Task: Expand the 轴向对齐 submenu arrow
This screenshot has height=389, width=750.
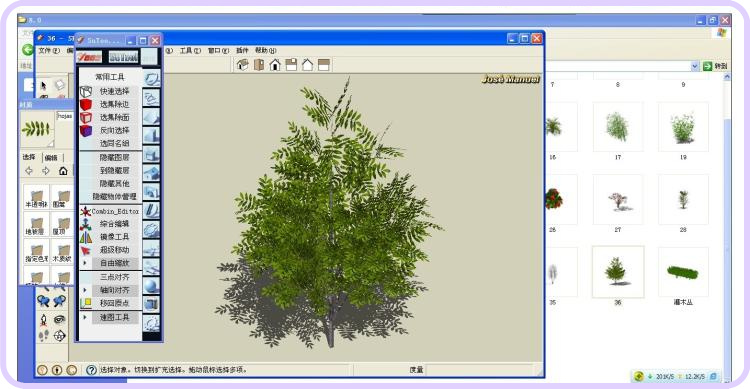Action: pyautogui.click(x=85, y=290)
